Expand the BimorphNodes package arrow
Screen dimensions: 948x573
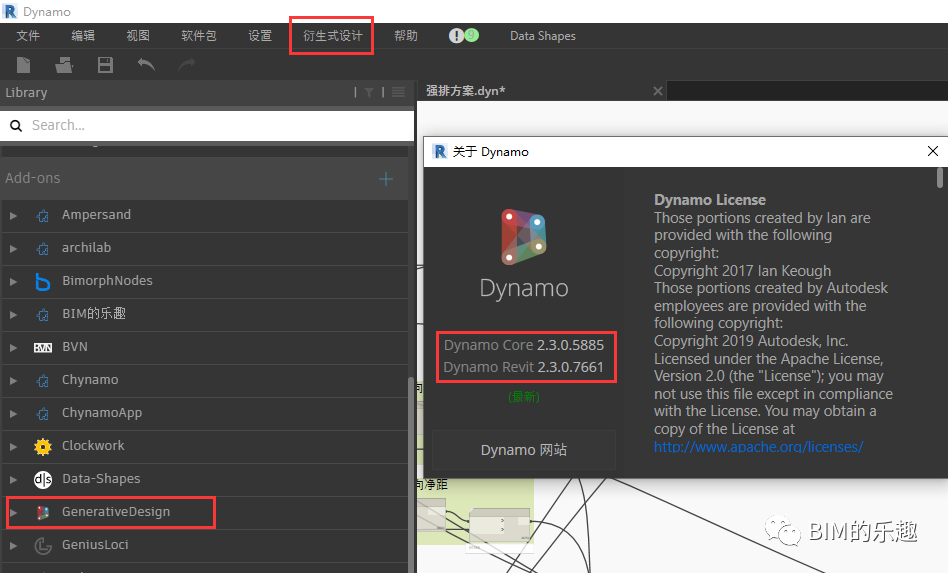pos(13,282)
